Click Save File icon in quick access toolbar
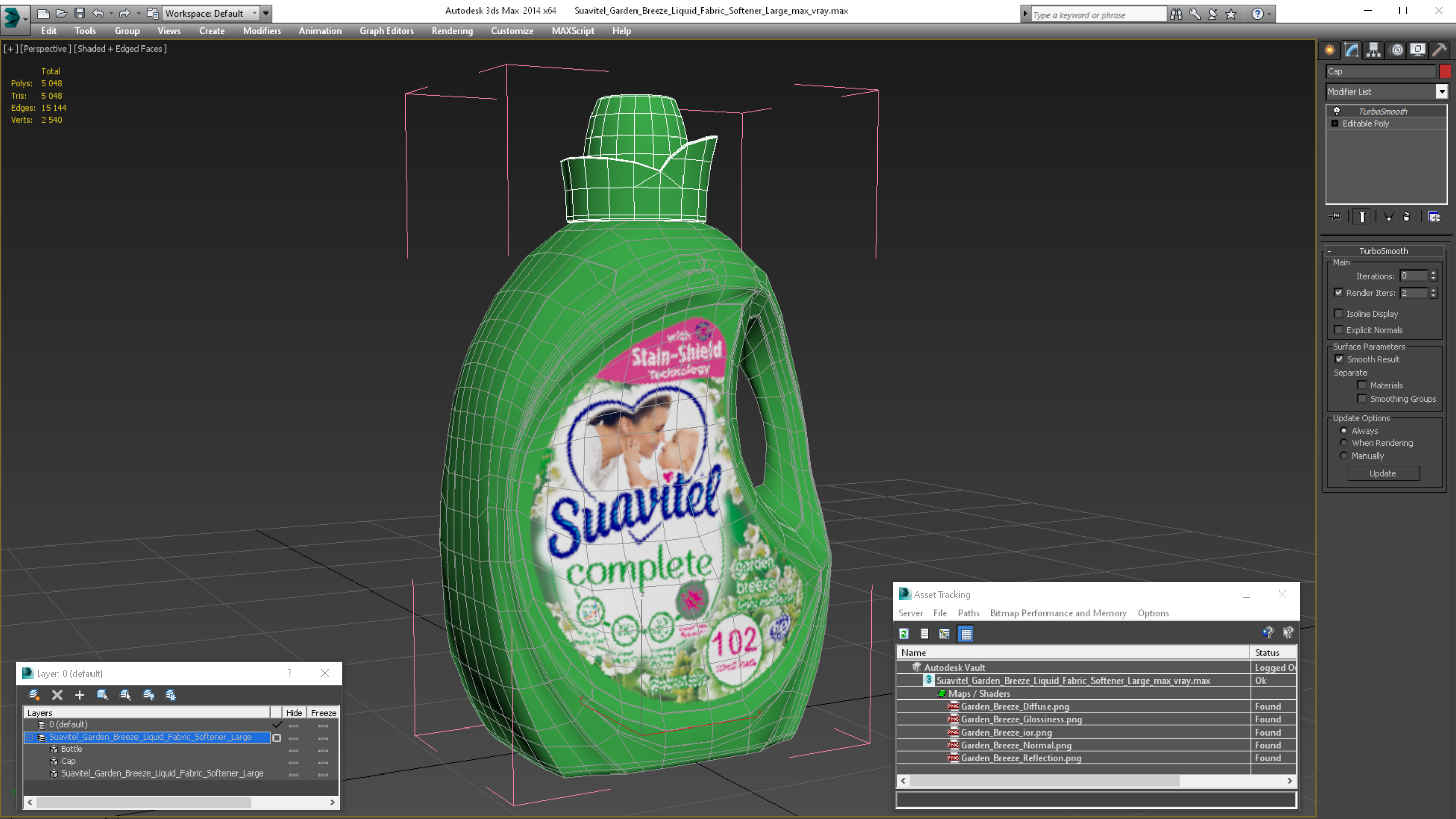This screenshot has width=1456, height=819. point(80,13)
